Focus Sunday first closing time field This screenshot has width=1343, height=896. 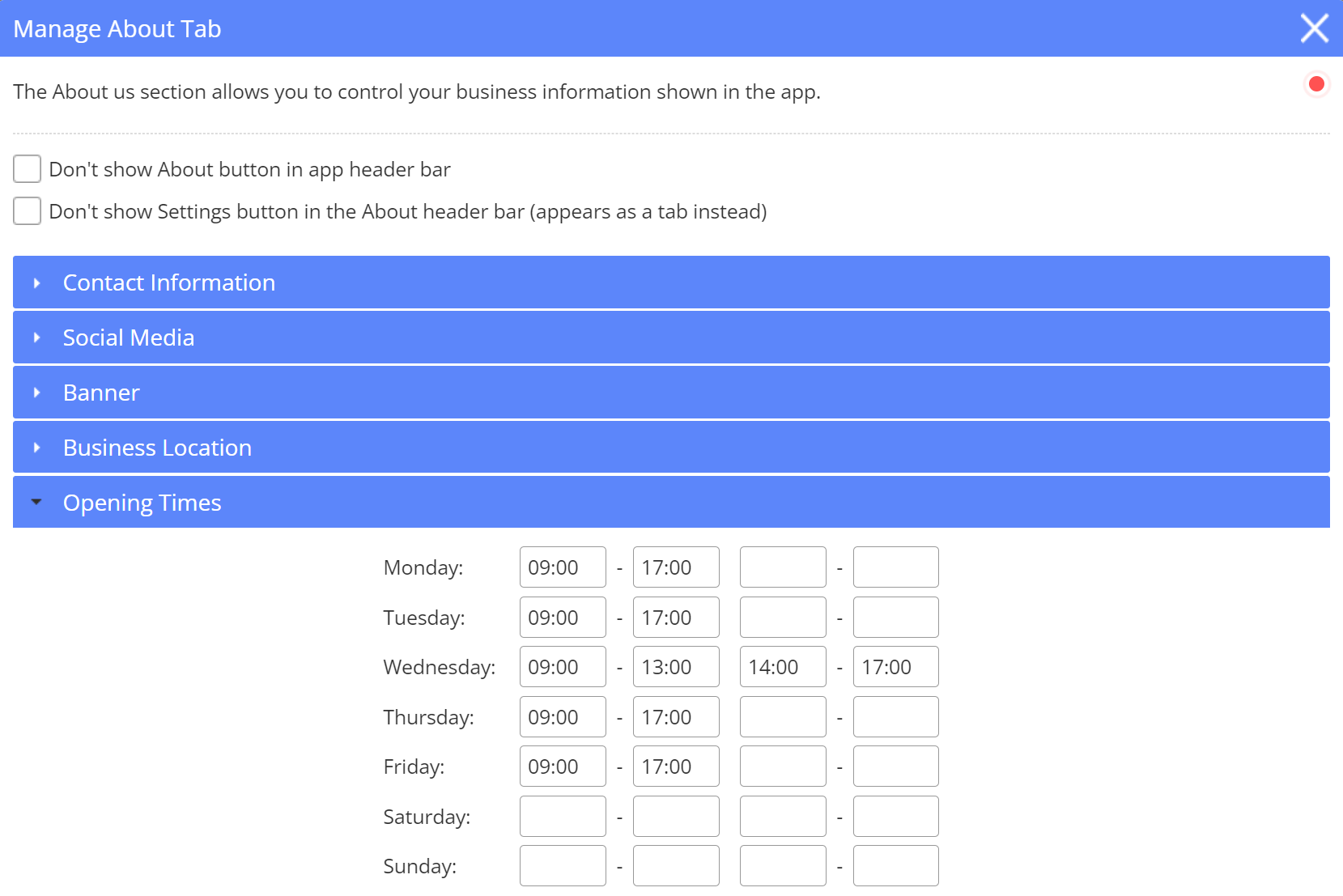point(676,866)
